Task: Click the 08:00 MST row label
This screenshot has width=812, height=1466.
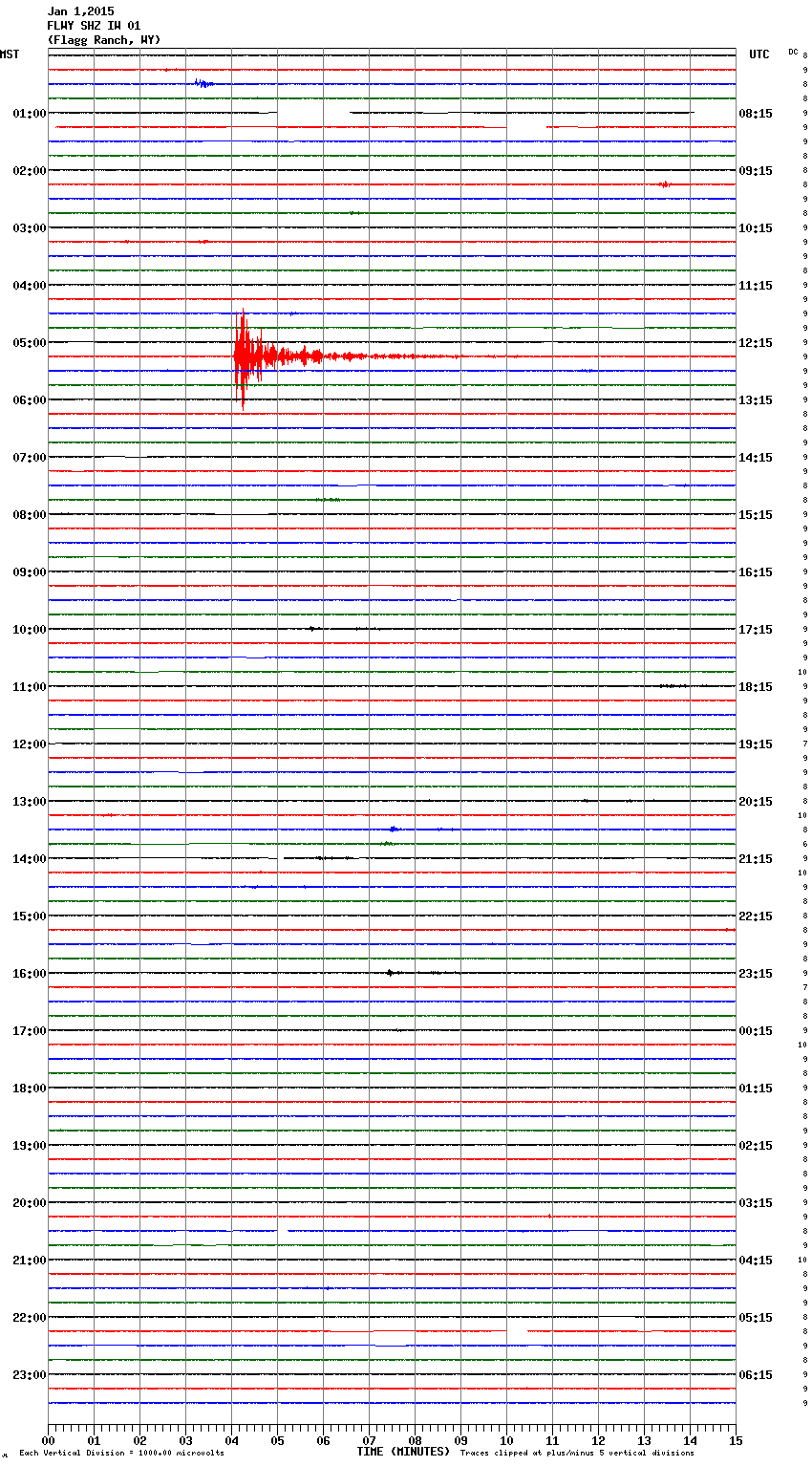Action: (x=29, y=515)
